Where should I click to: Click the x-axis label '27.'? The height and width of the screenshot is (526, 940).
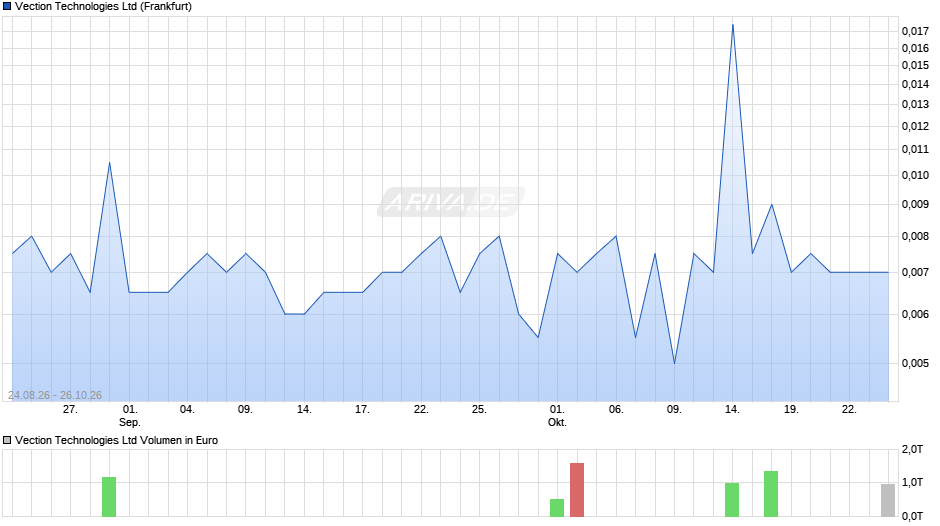click(70, 409)
